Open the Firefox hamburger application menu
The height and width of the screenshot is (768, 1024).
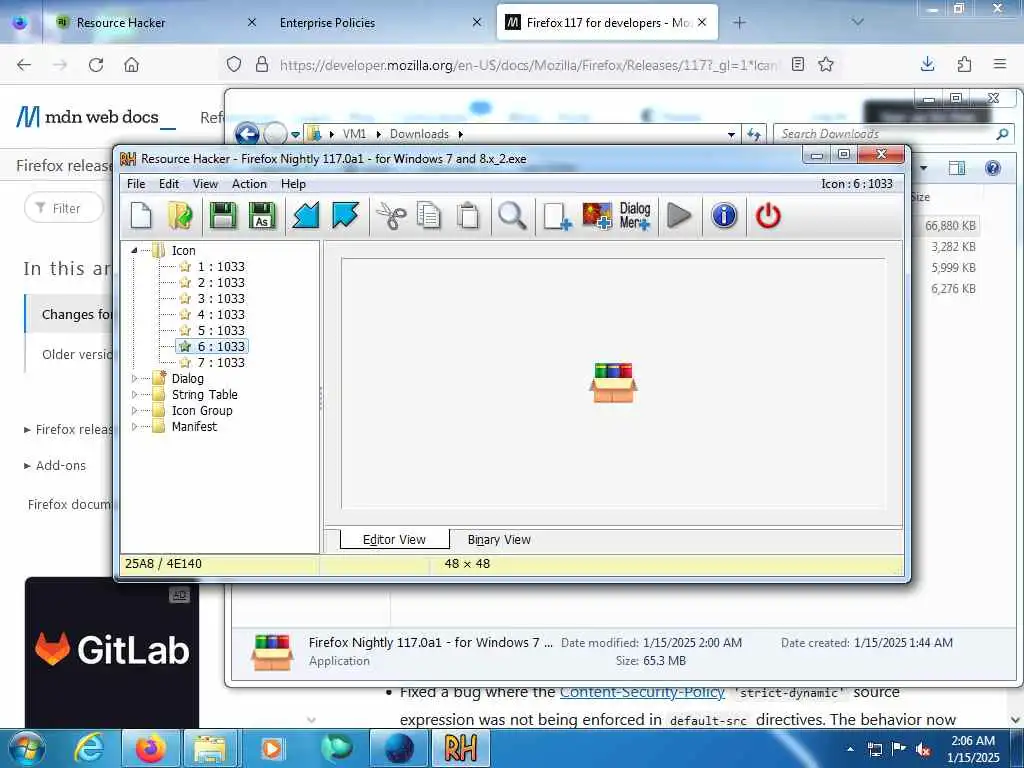[x=1000, y=64]
